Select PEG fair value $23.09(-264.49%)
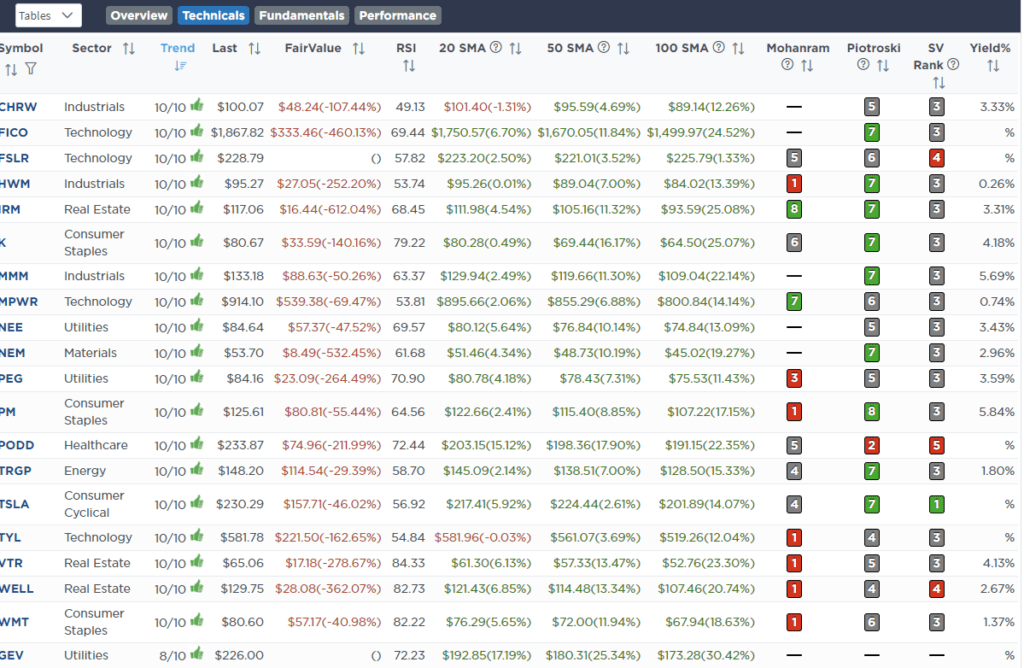Image resolution: width=1024 pixels, height=668 pixels. (327, 379)
